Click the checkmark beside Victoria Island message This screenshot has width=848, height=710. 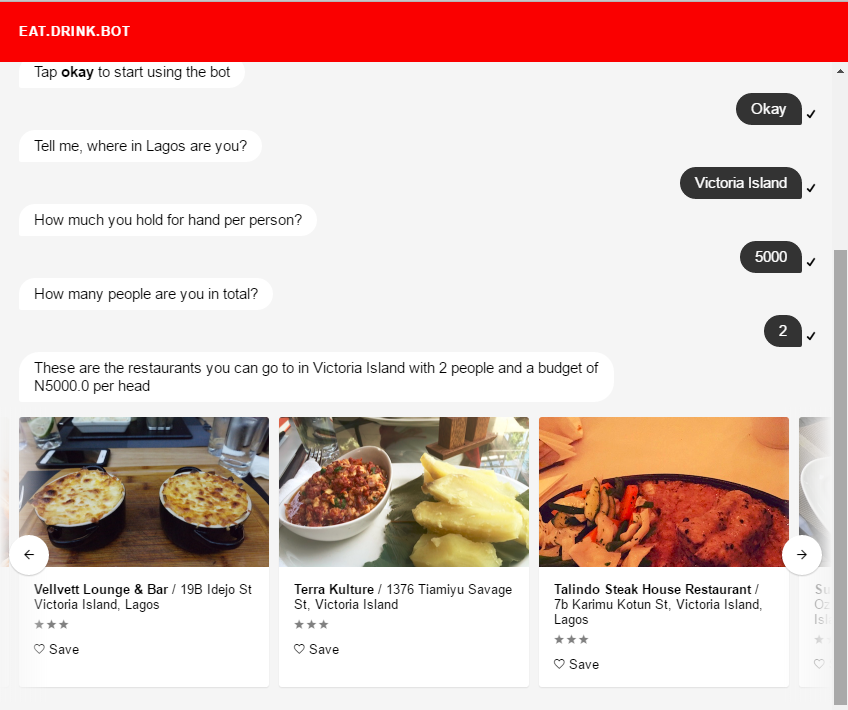[811, 188]
